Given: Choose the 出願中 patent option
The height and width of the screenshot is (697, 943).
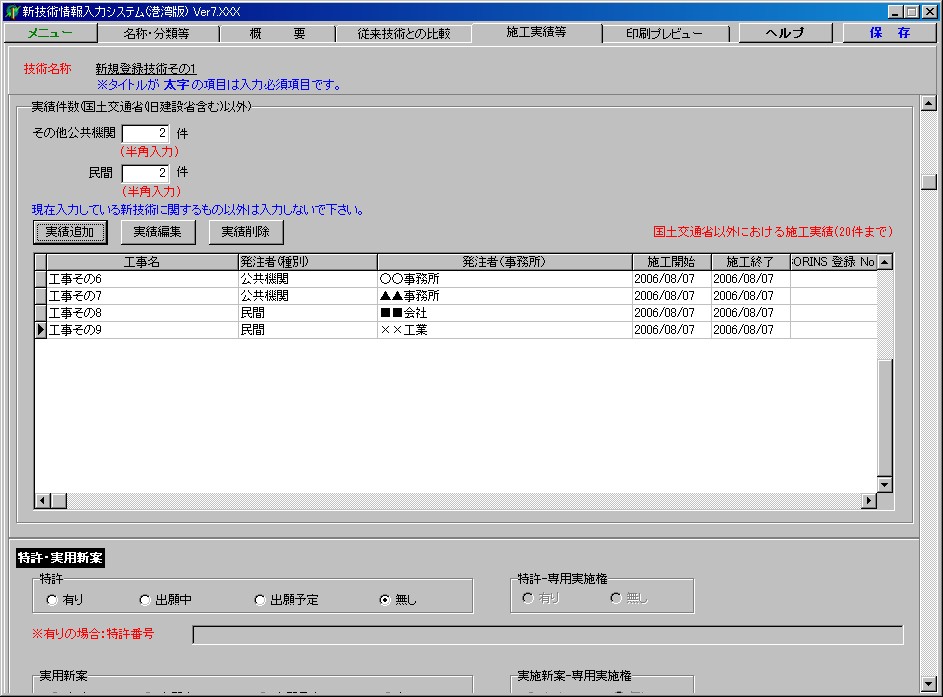Looking at the screenshot, I should pyautogui.click(x=146, y=600).
